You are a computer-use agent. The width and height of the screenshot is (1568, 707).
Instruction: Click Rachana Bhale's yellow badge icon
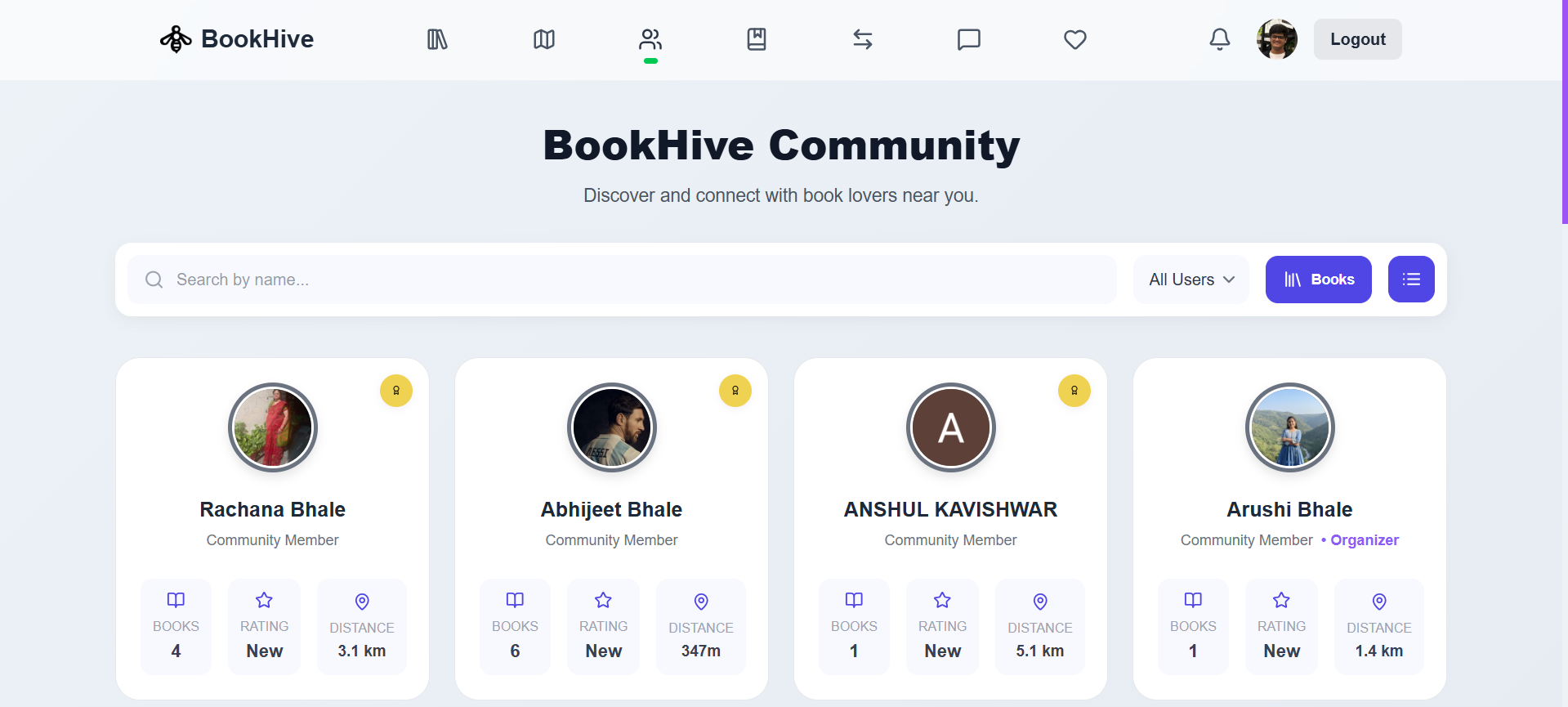click(396, 391)
